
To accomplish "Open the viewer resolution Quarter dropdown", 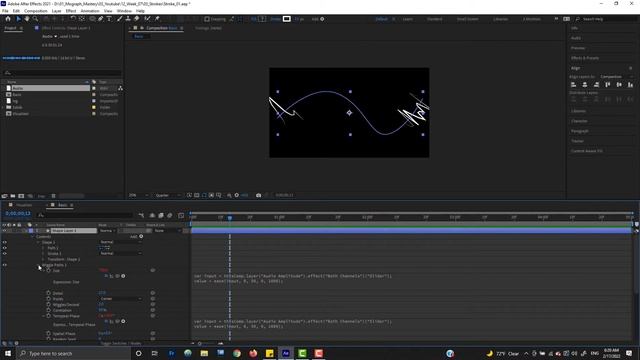I will [x=167, y=196].
